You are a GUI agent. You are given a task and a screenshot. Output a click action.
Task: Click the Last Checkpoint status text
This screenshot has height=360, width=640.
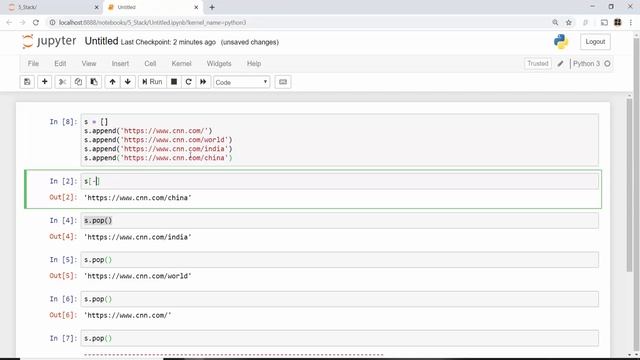pos(168,42)
